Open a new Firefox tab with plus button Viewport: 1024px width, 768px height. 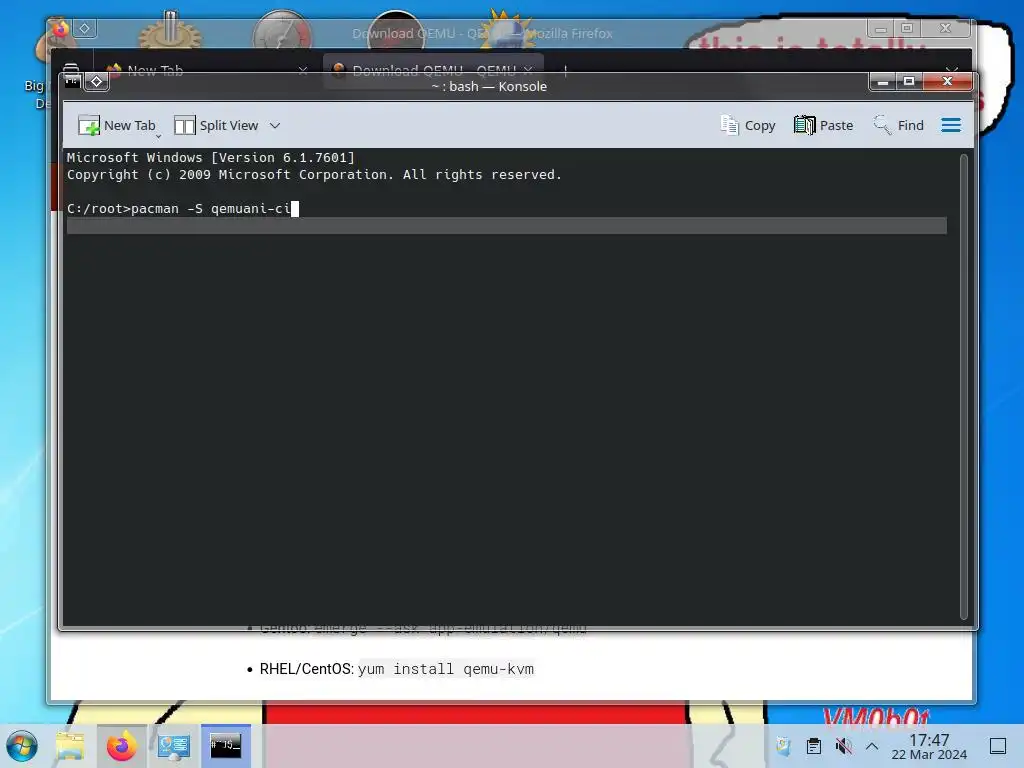coord(566,69)
